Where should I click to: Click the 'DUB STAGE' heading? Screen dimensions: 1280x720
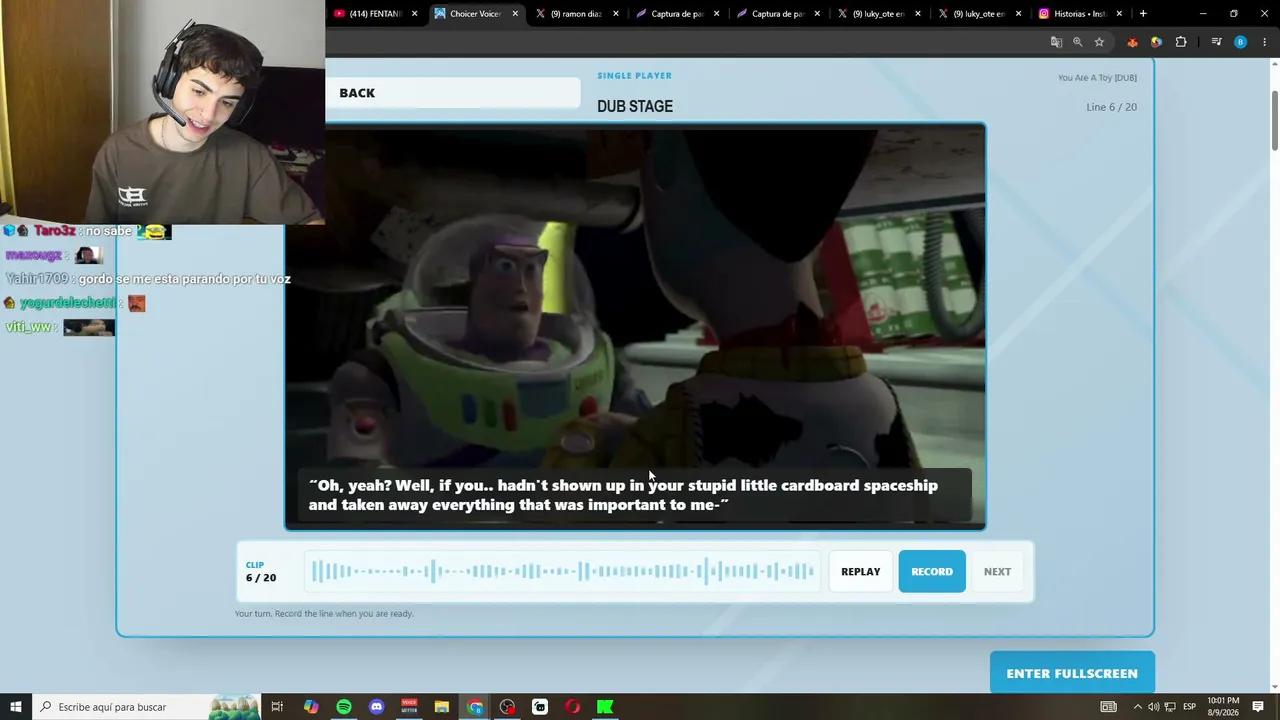click(x=635, y=106)
